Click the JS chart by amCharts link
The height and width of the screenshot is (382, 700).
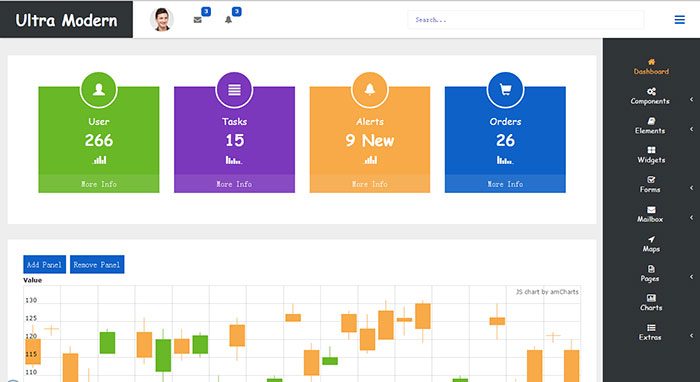[547, 292]
